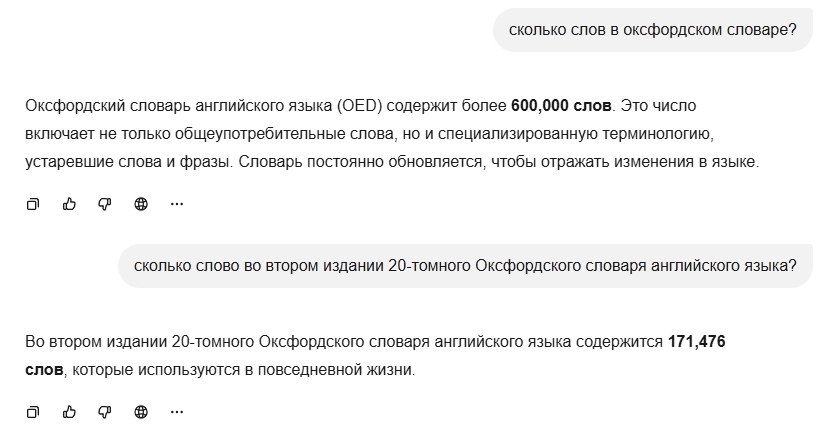Screen dimensions: 823x444
Task: Click the "(OED)" abbreviation in first answer
Action: click(x=357, y=106)
